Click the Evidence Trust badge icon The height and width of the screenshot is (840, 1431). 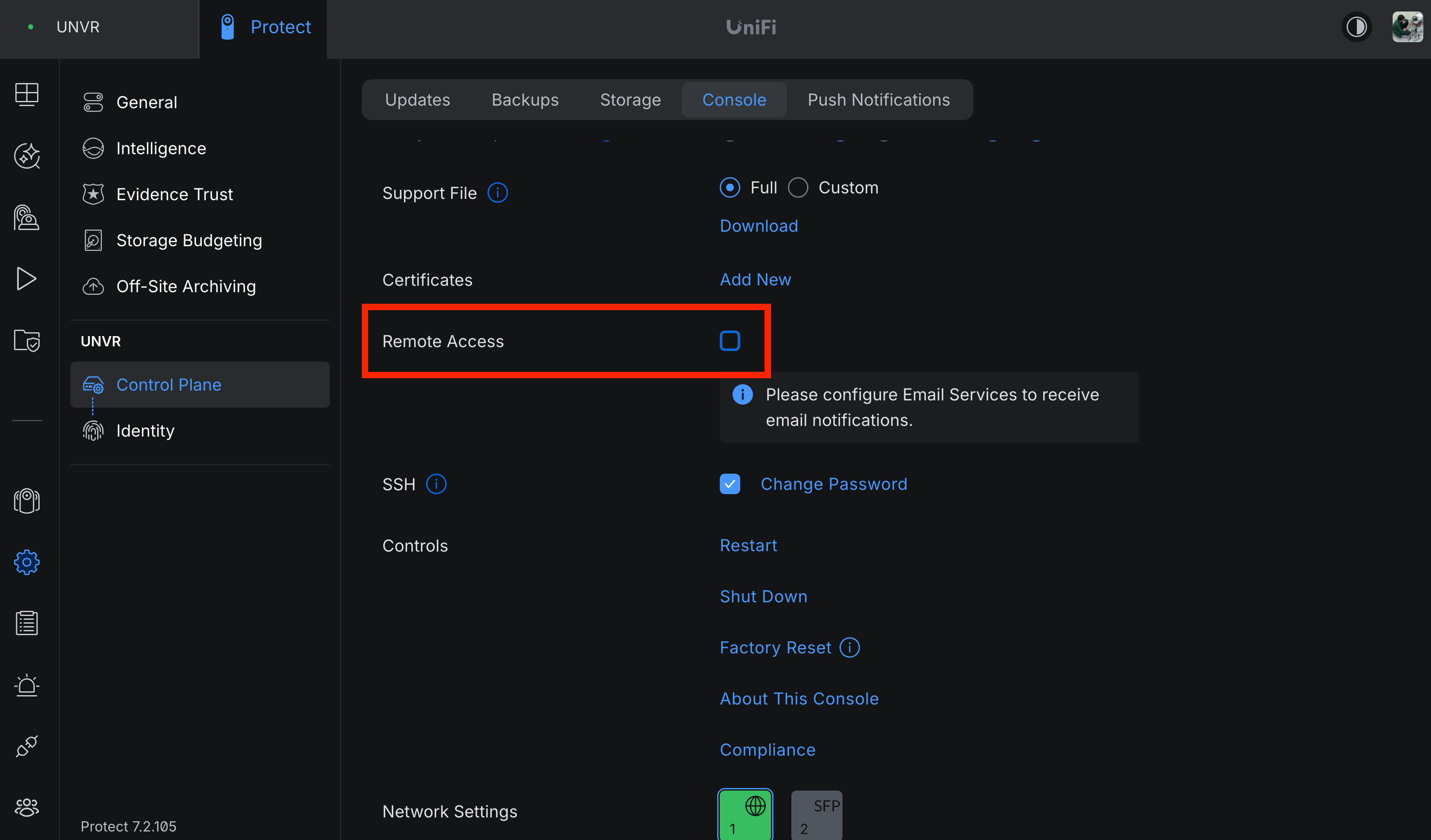(93, 194)
